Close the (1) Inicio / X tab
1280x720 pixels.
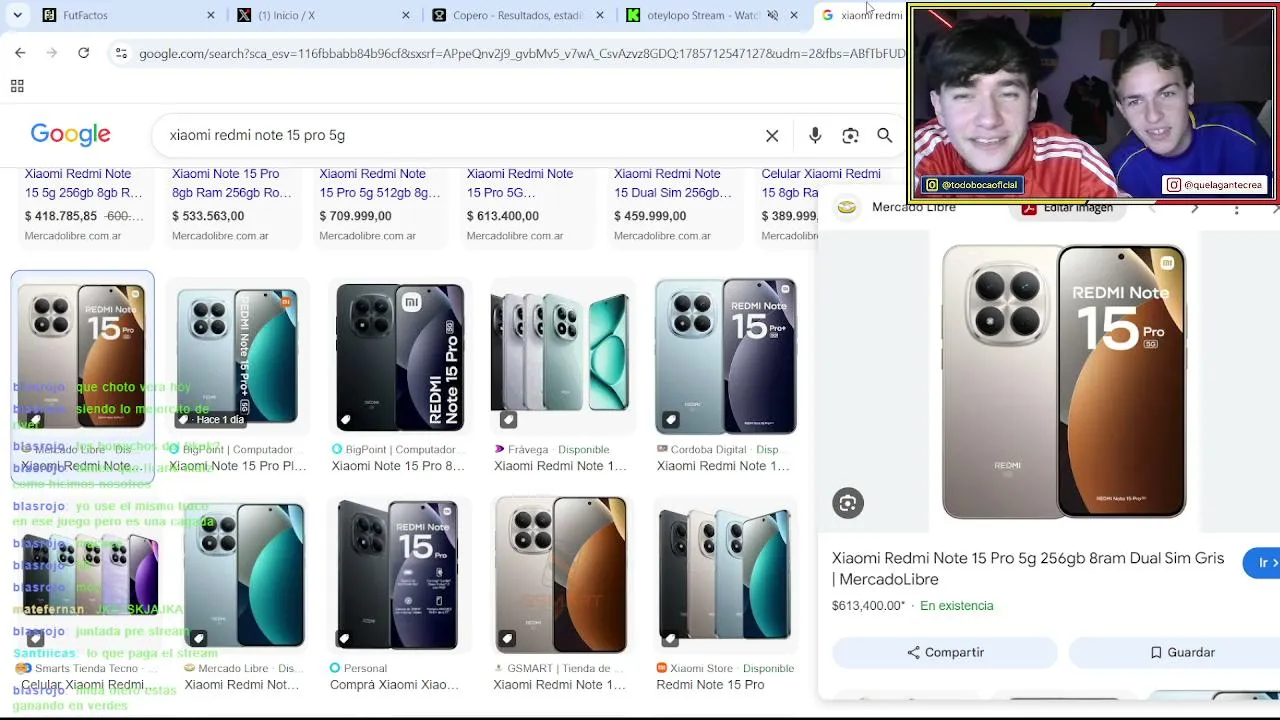pyautogui.click(x=406, y=15)
